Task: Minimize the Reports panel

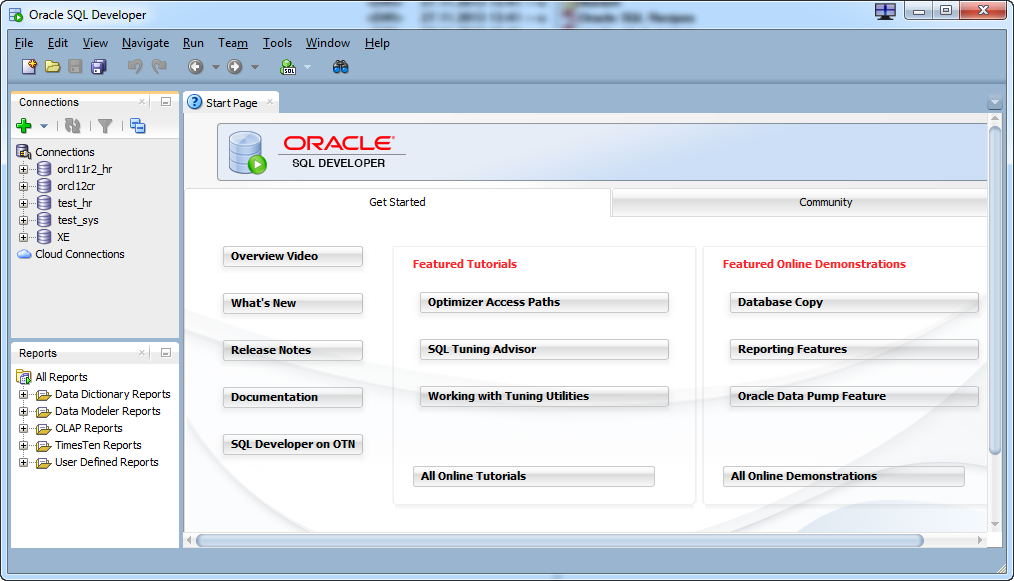Action: (166, 353)
